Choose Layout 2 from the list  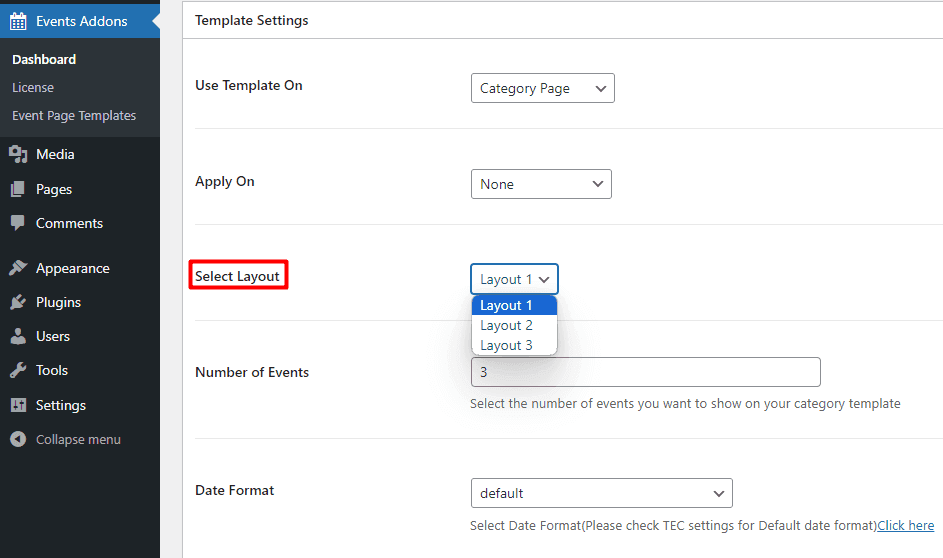(506, 325)
